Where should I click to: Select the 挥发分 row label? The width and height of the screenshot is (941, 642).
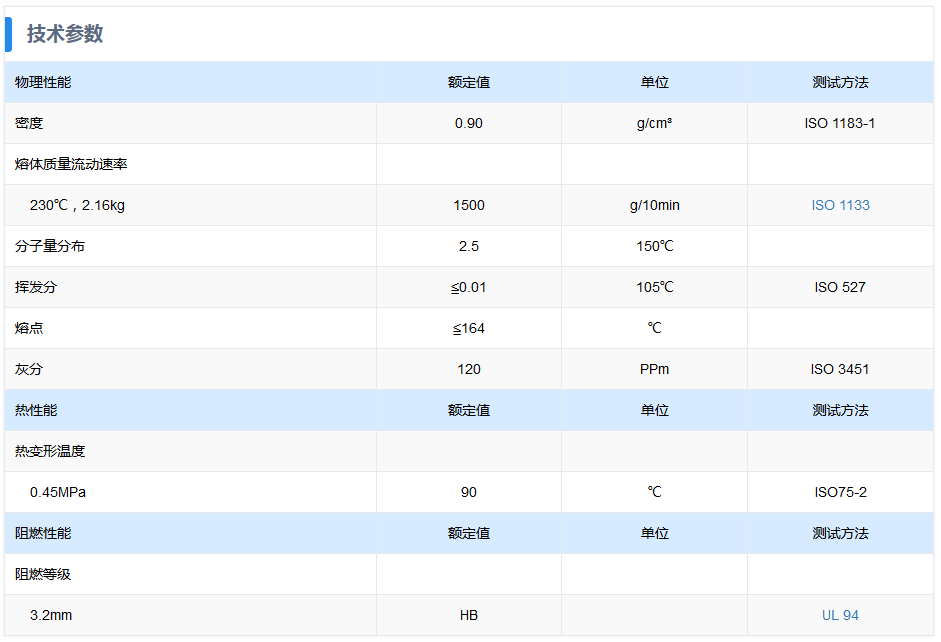(36, 287)
